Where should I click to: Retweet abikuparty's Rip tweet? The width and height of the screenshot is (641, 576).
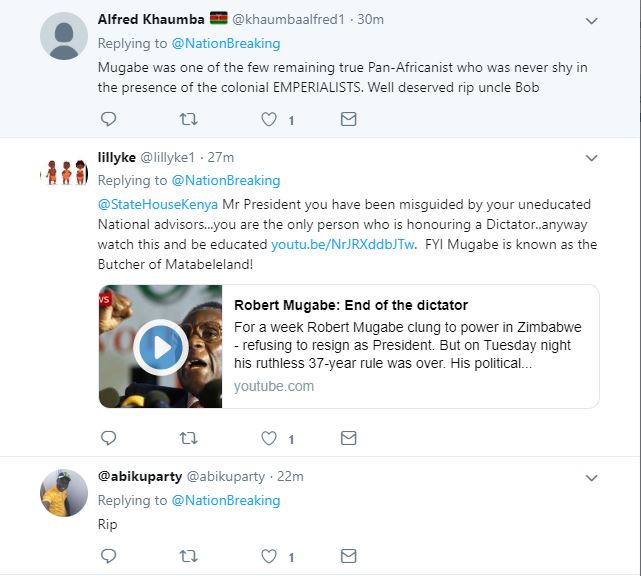click(x=188, y=556)
